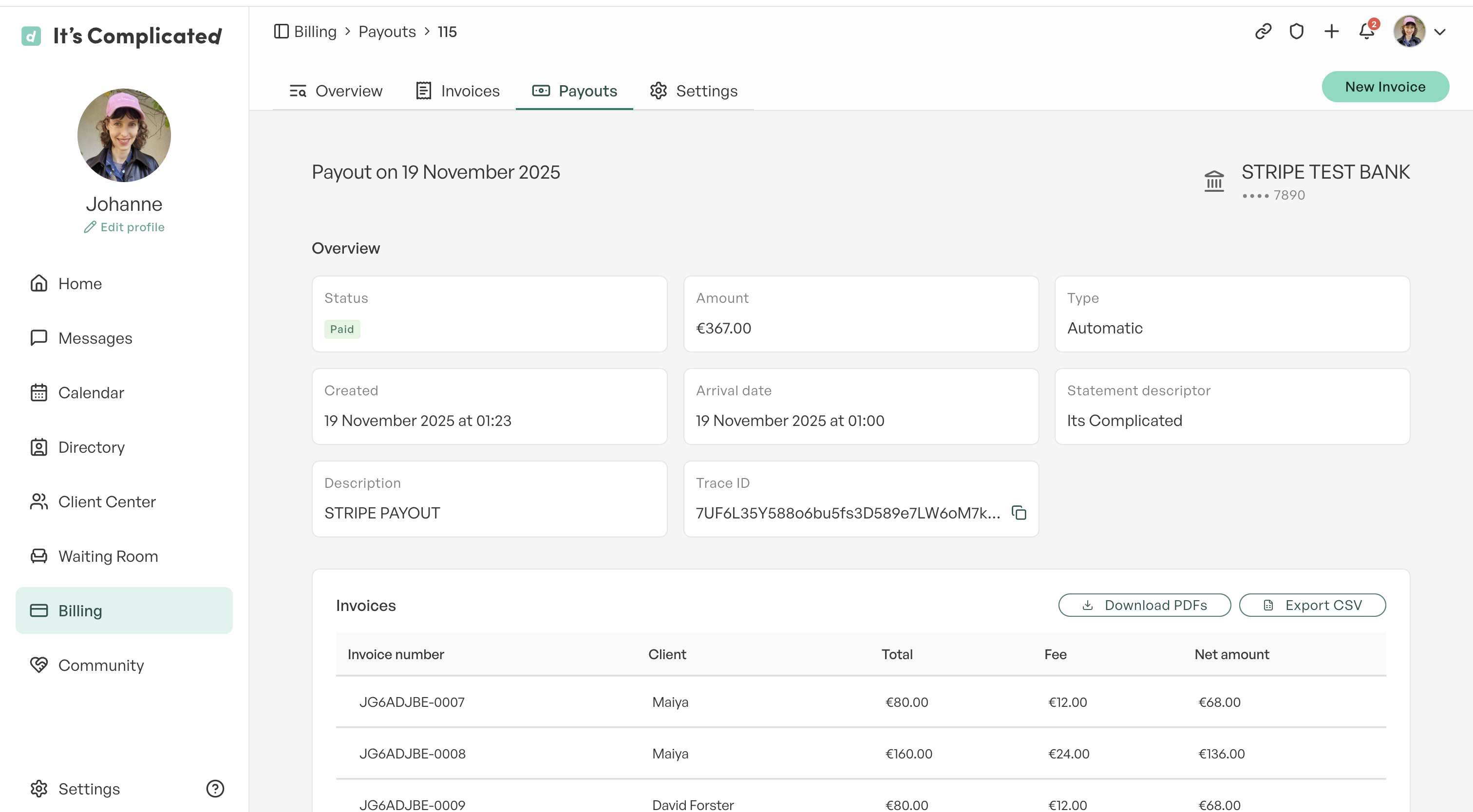Click the plus icon in header

[1332, 31]
